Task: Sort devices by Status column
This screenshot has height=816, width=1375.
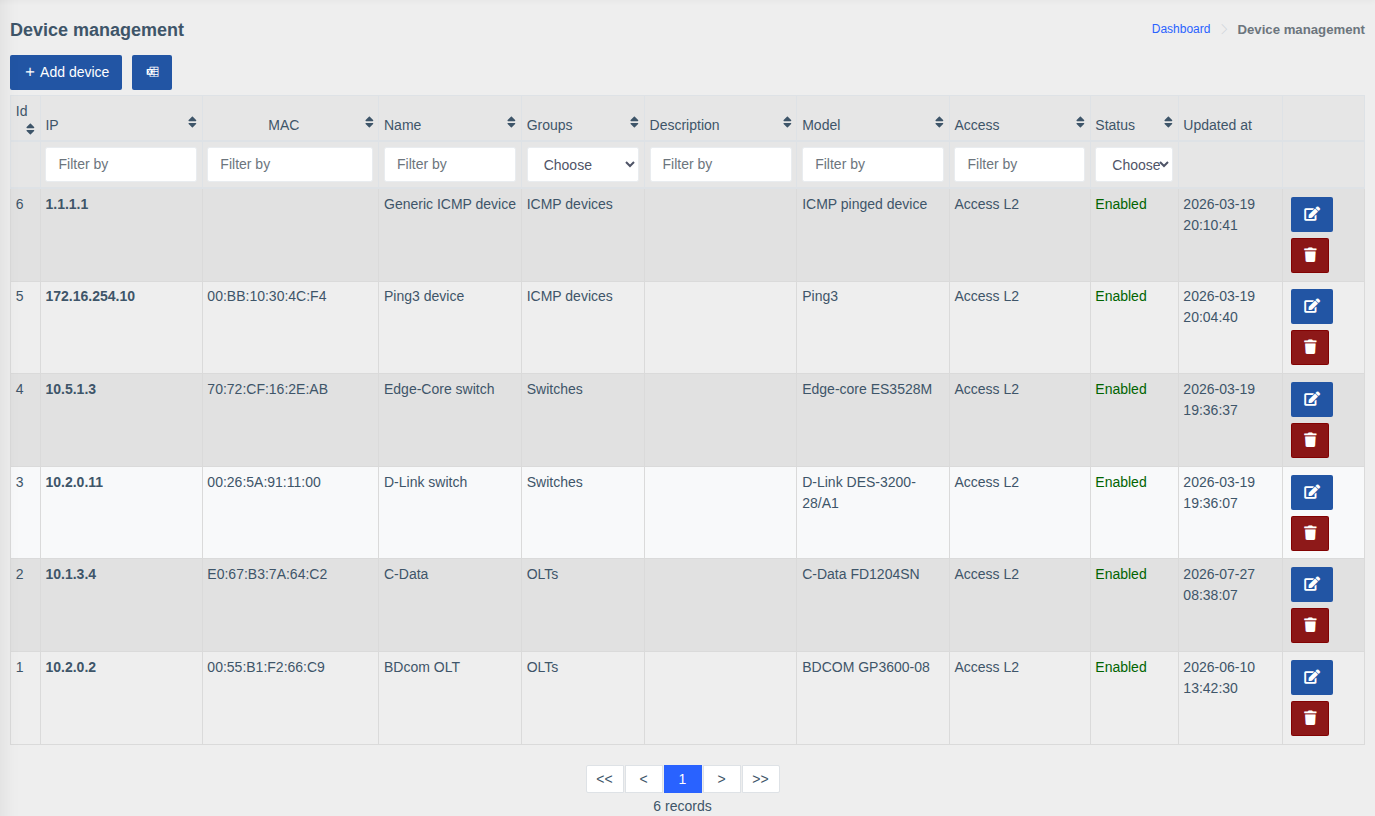Action: [x=1168, y=122]
